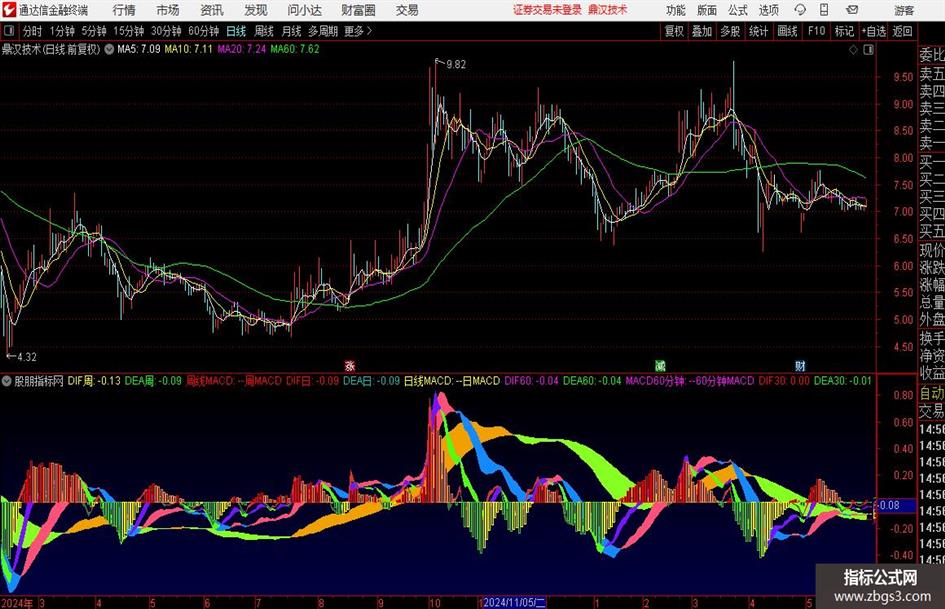The image size is (945, 609).
Task: Expand MA indicator settings arrow beside 鼎汉技术
Action: click(x=109, y=49)
